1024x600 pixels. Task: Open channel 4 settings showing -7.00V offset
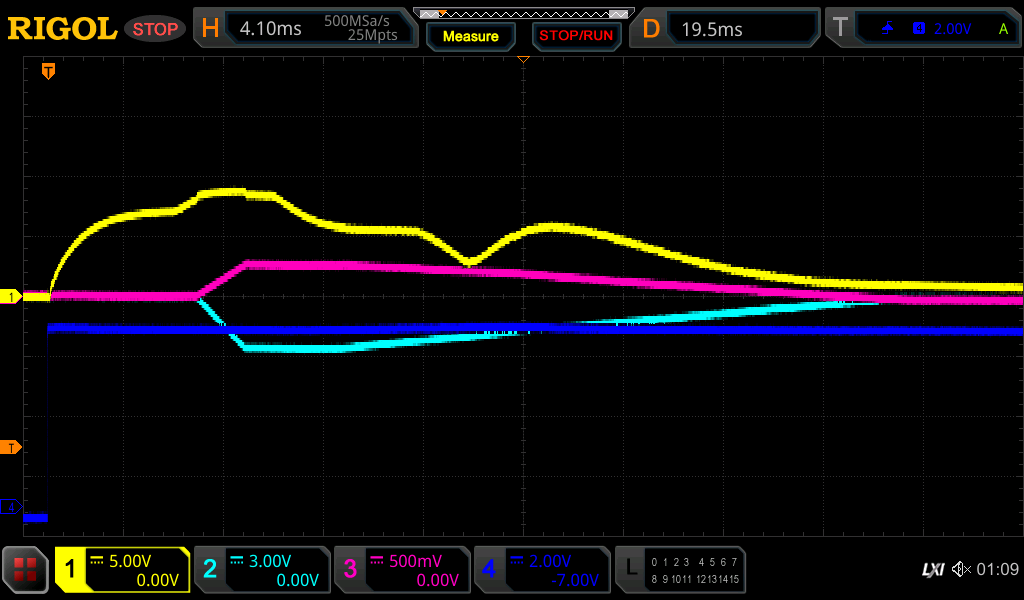(x=542, y=570)
